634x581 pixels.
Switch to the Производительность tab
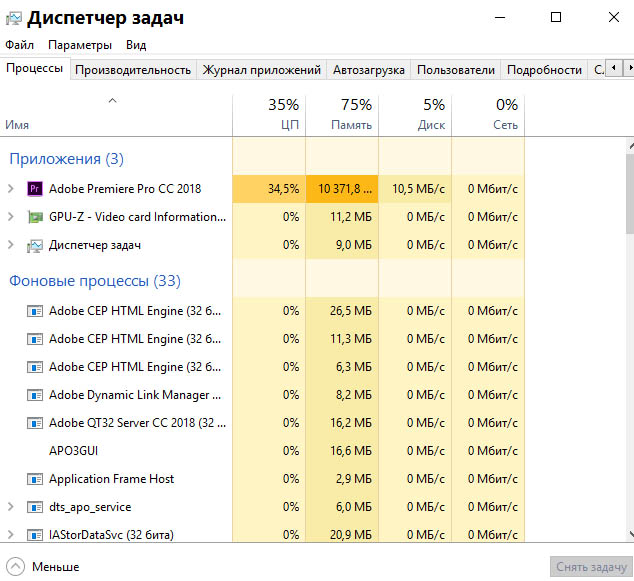133,70
